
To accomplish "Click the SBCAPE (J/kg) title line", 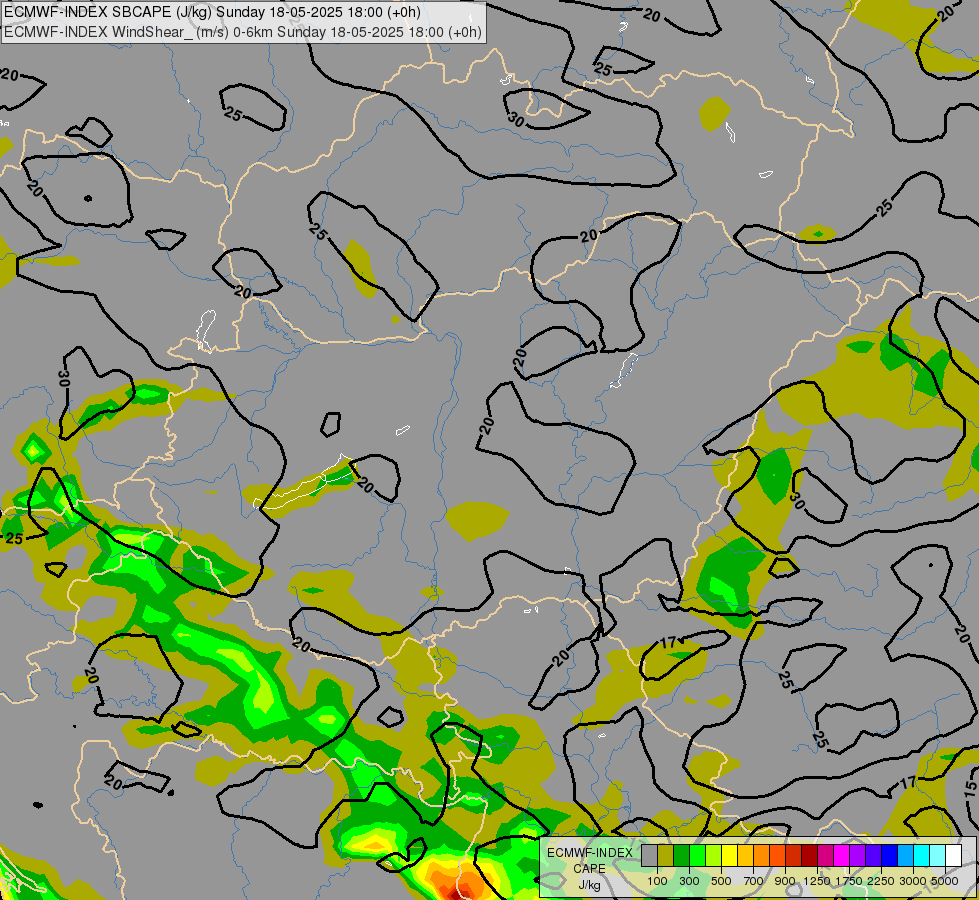I will pyautogui.click(x=212, y=12).
